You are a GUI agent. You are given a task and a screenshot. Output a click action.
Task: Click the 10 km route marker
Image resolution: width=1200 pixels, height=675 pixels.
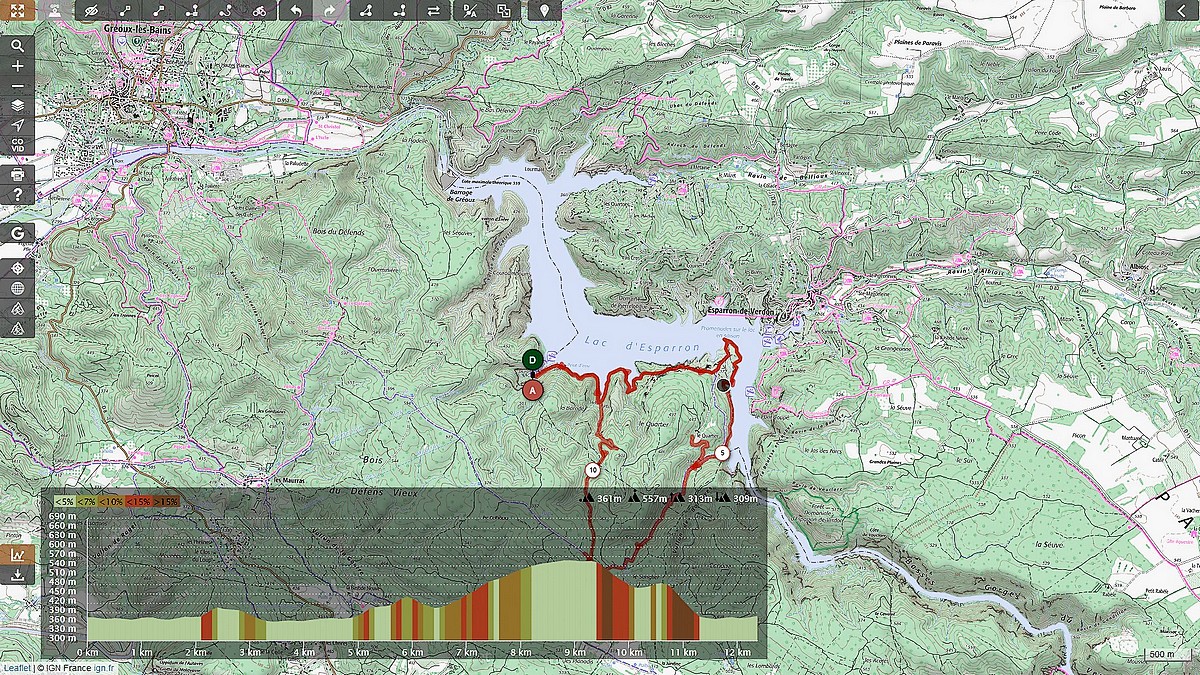point(593,470)
